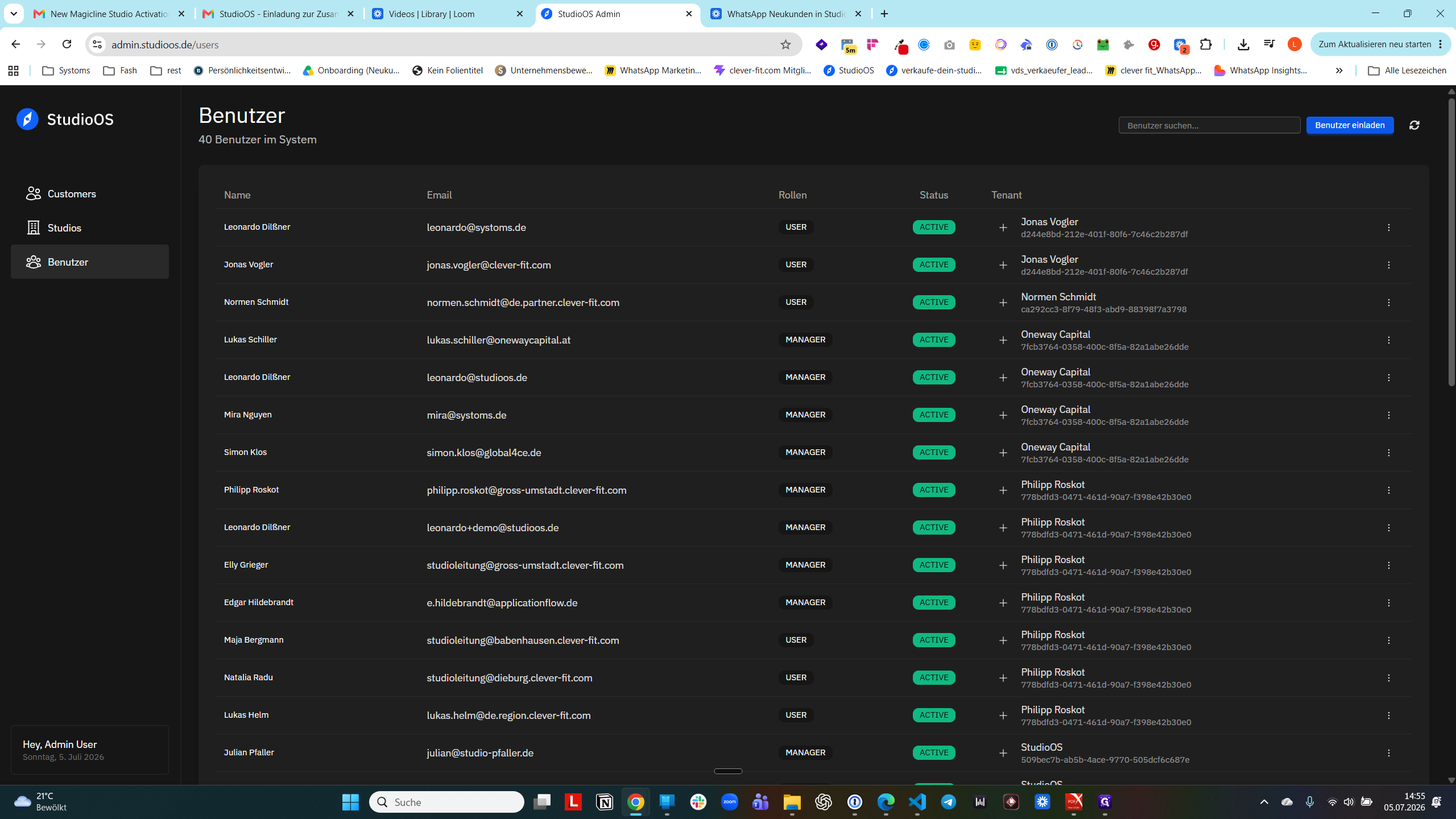This screenshot has height=819, width=1456.
Task: Click the refresh icon beside Benutzer einladen
Action: click(1414, 125)
